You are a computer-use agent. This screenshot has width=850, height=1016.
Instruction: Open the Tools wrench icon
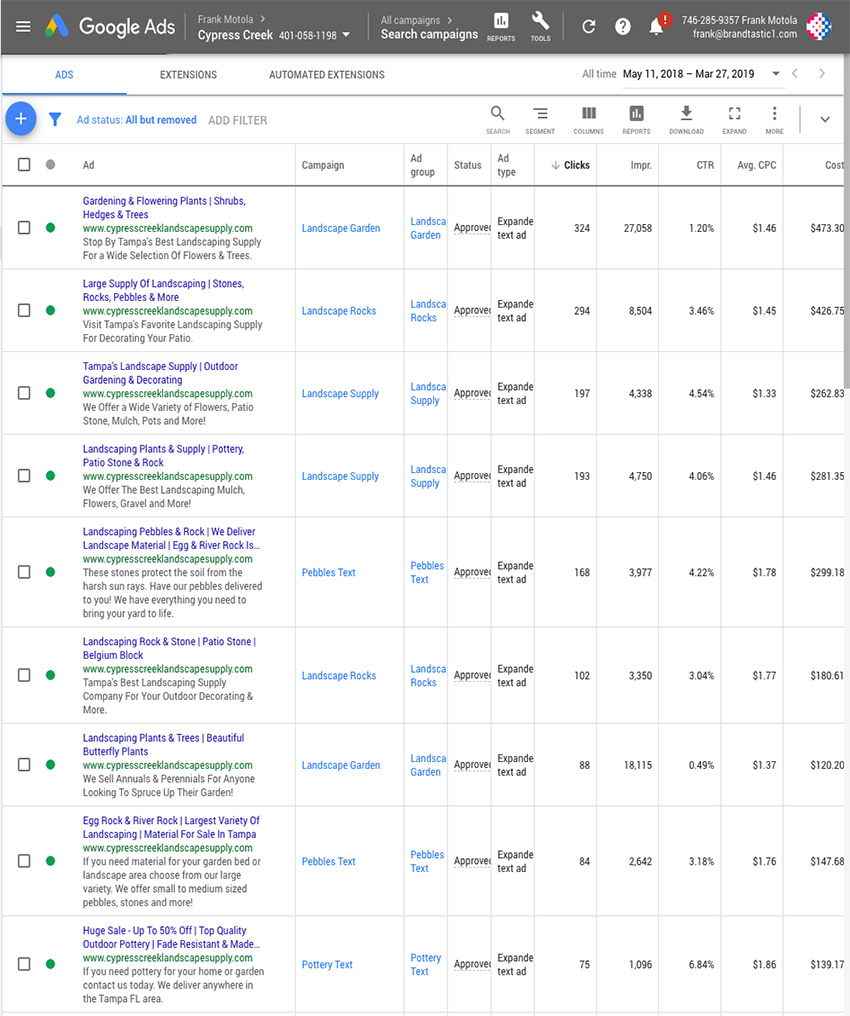(540, 27)
